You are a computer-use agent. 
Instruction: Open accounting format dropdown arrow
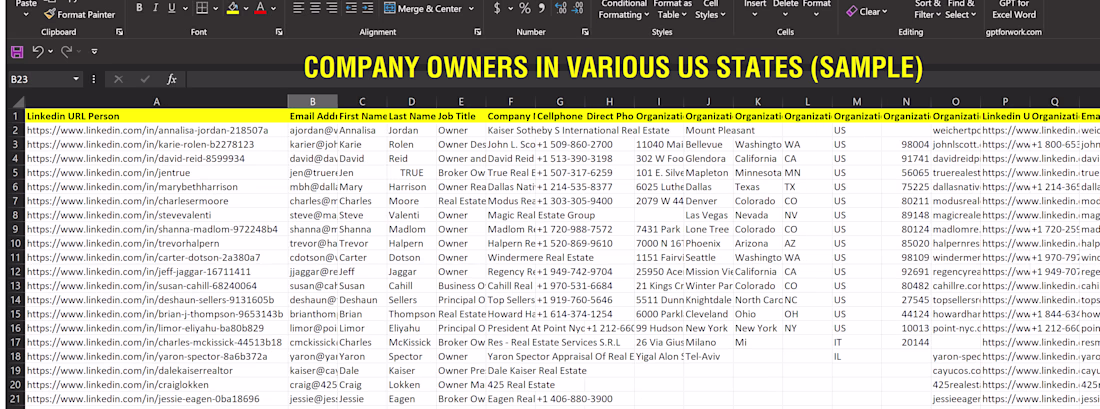510,8
